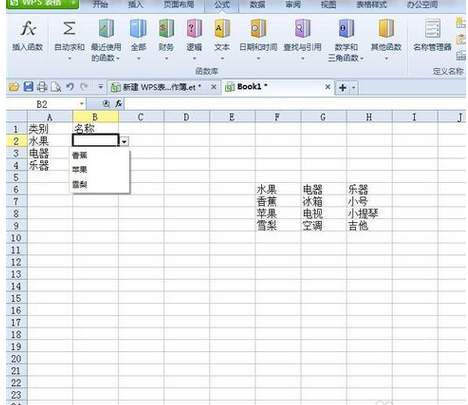Click the redo arrow icon
468x405 pixels.
[84, 87]
